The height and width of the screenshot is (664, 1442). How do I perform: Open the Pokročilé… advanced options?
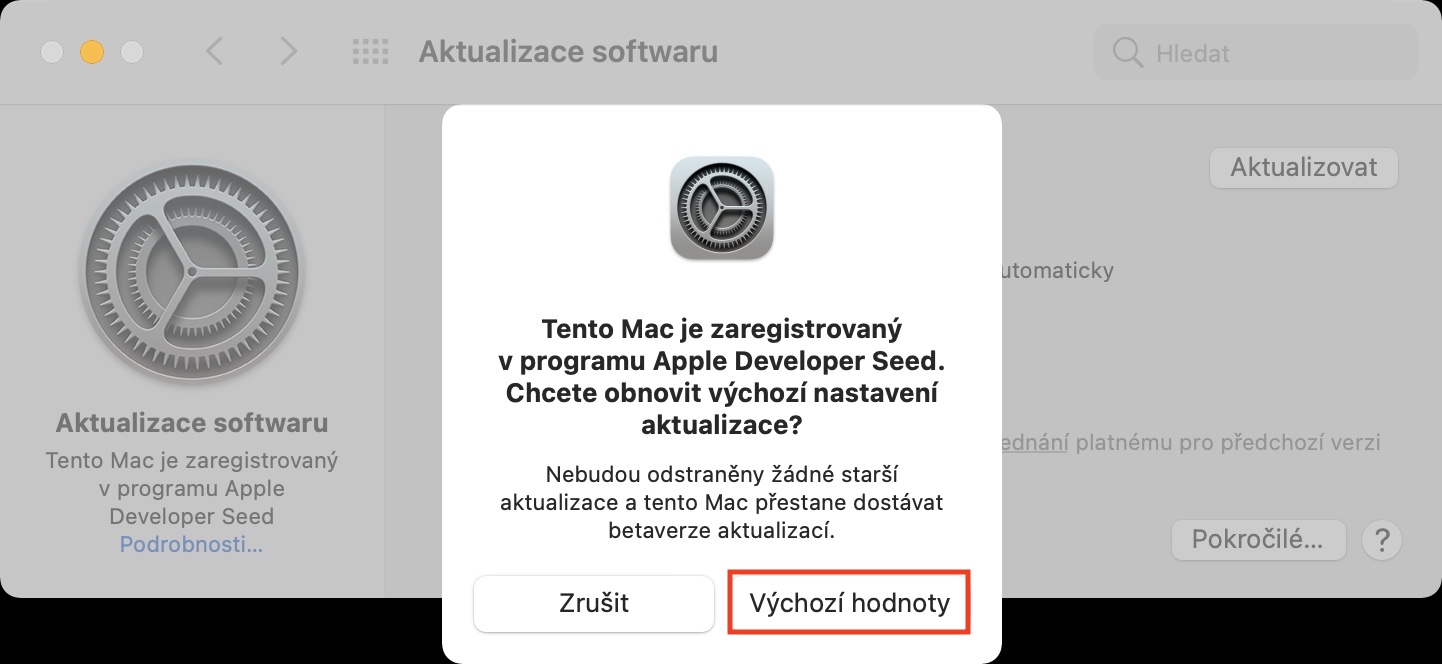pos(1258,540)
